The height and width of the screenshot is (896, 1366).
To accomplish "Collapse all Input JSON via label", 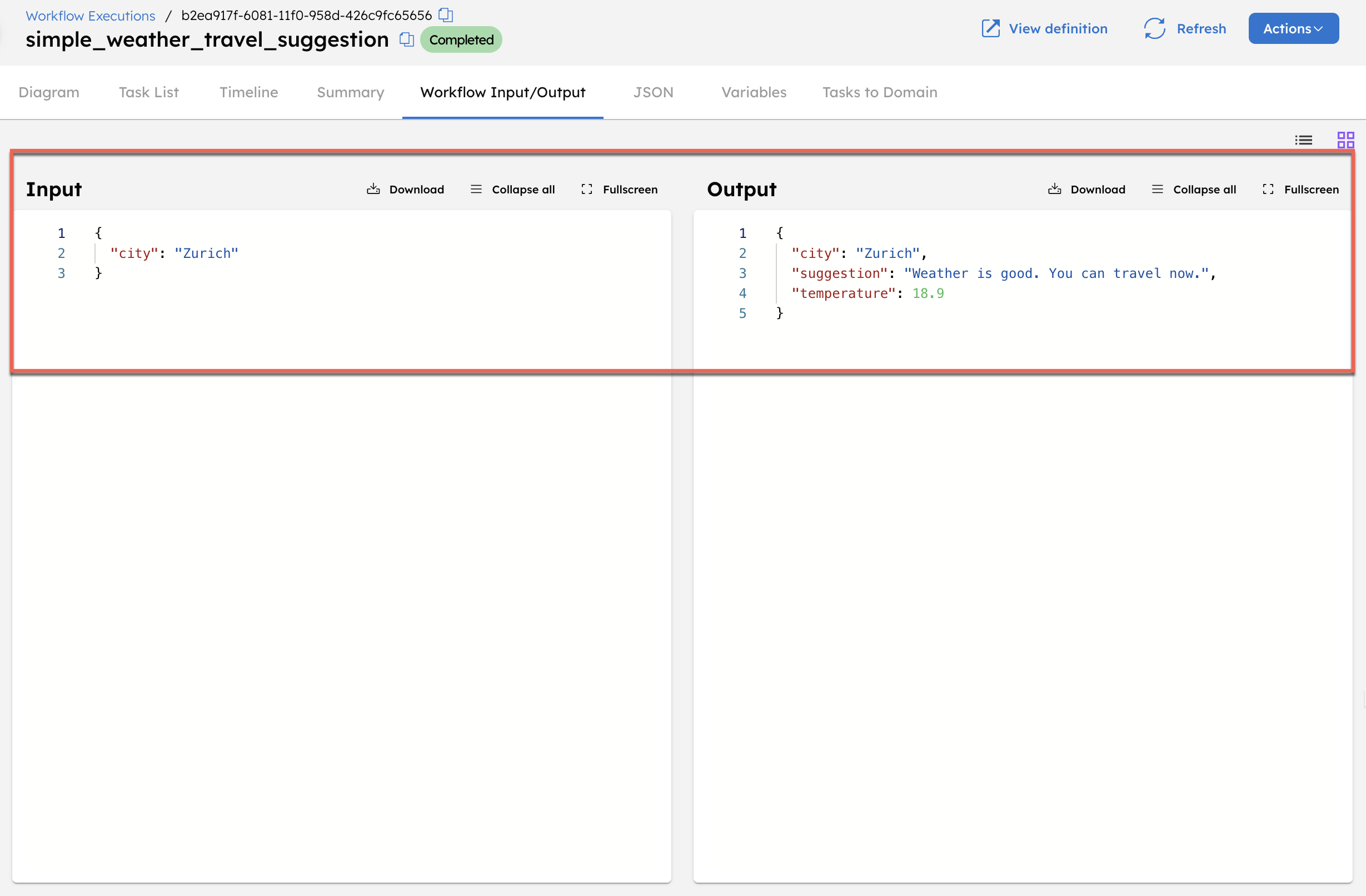I will [523, 190].
